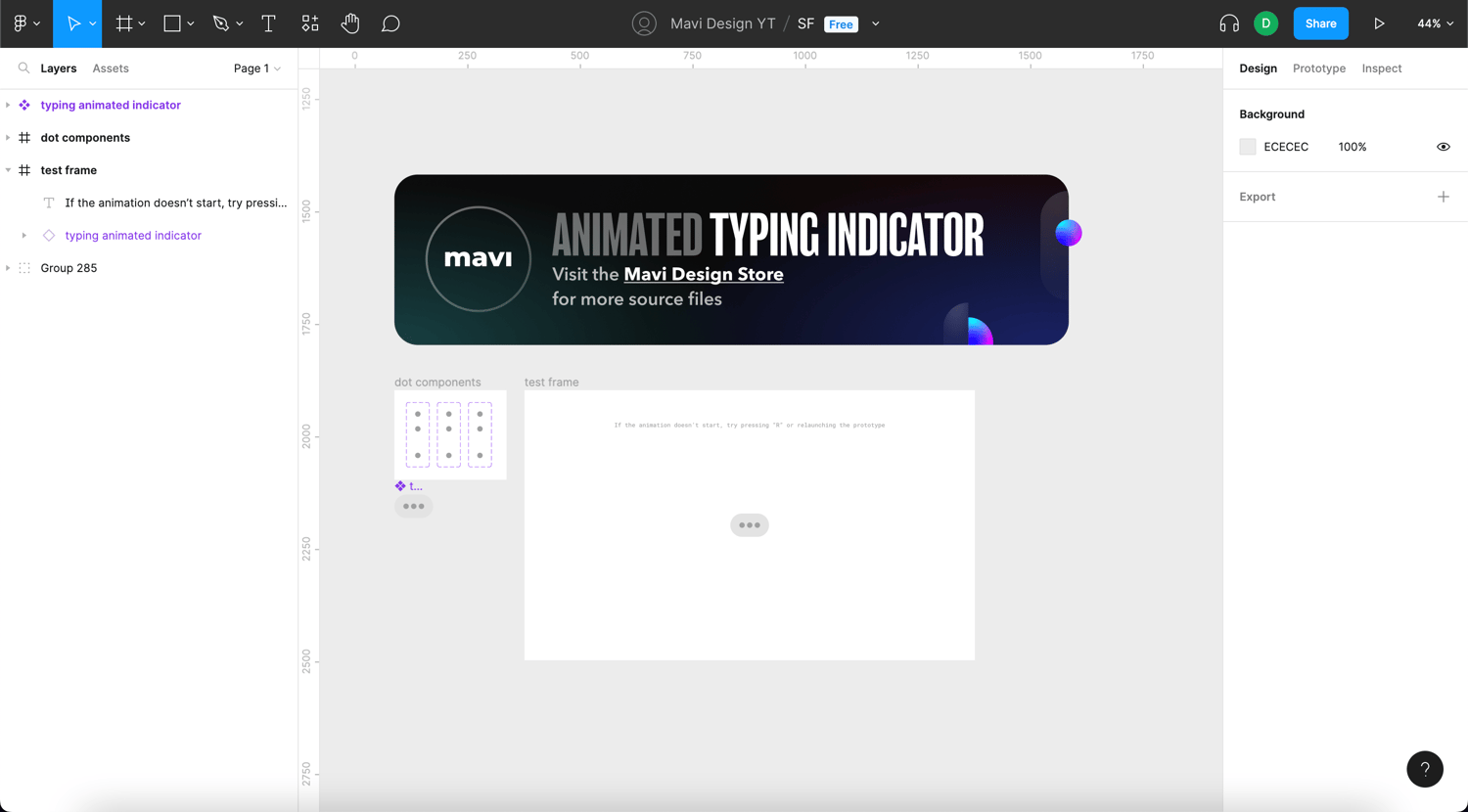The image size is (1468, 812).
Task: Open the file name options chevron
Action: point(876,23)
